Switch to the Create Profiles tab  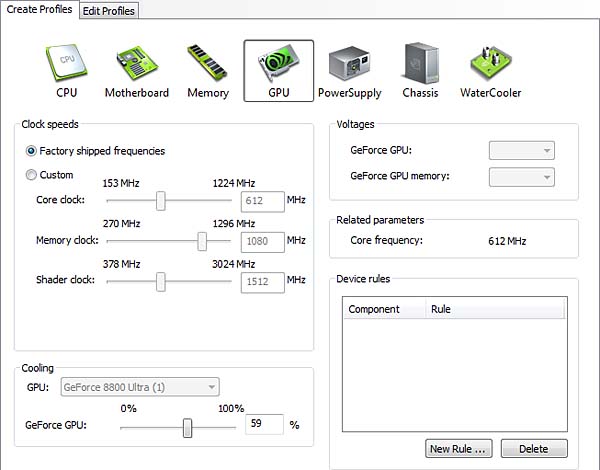pyautogui.click(x=39, y=9)
